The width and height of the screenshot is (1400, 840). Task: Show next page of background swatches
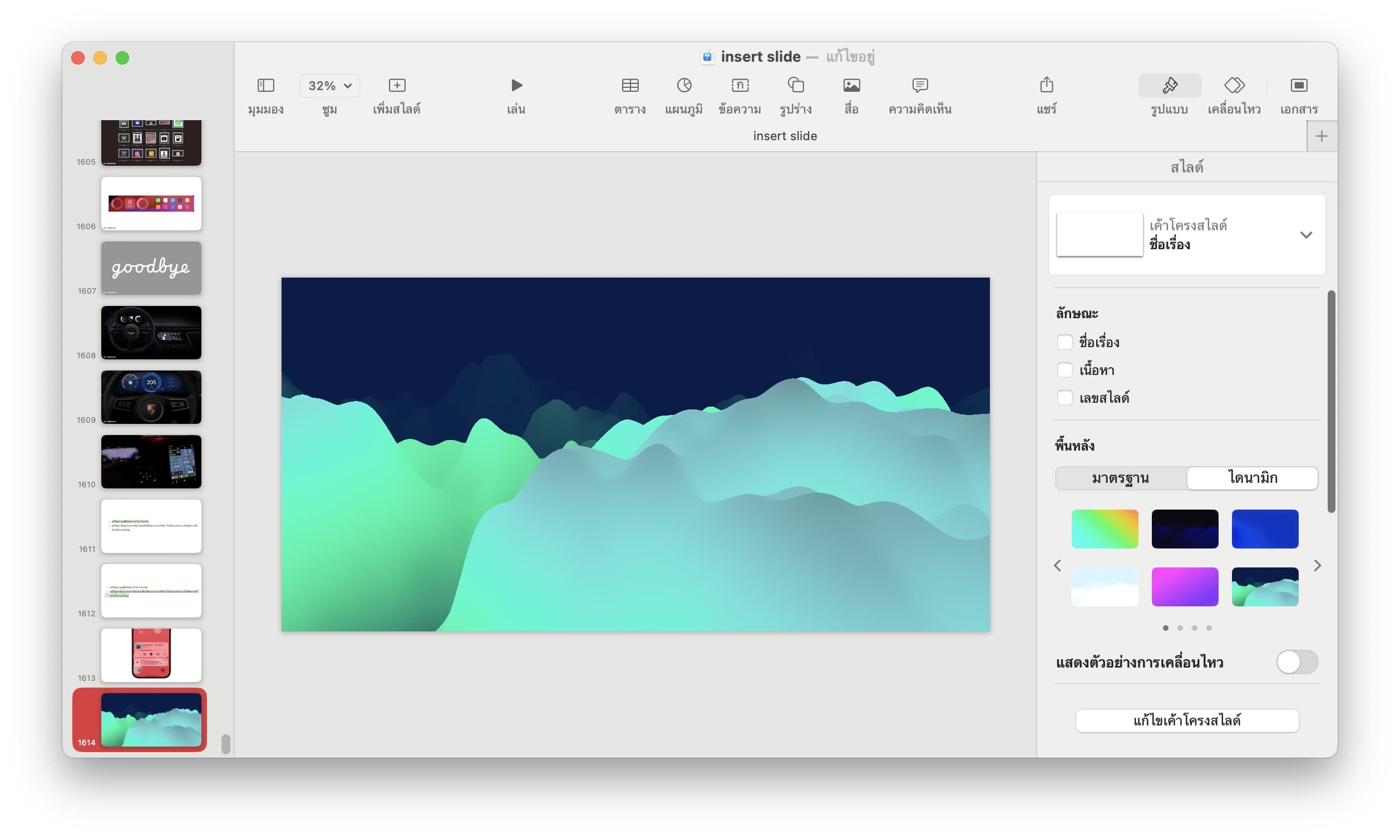point(1317,566)
